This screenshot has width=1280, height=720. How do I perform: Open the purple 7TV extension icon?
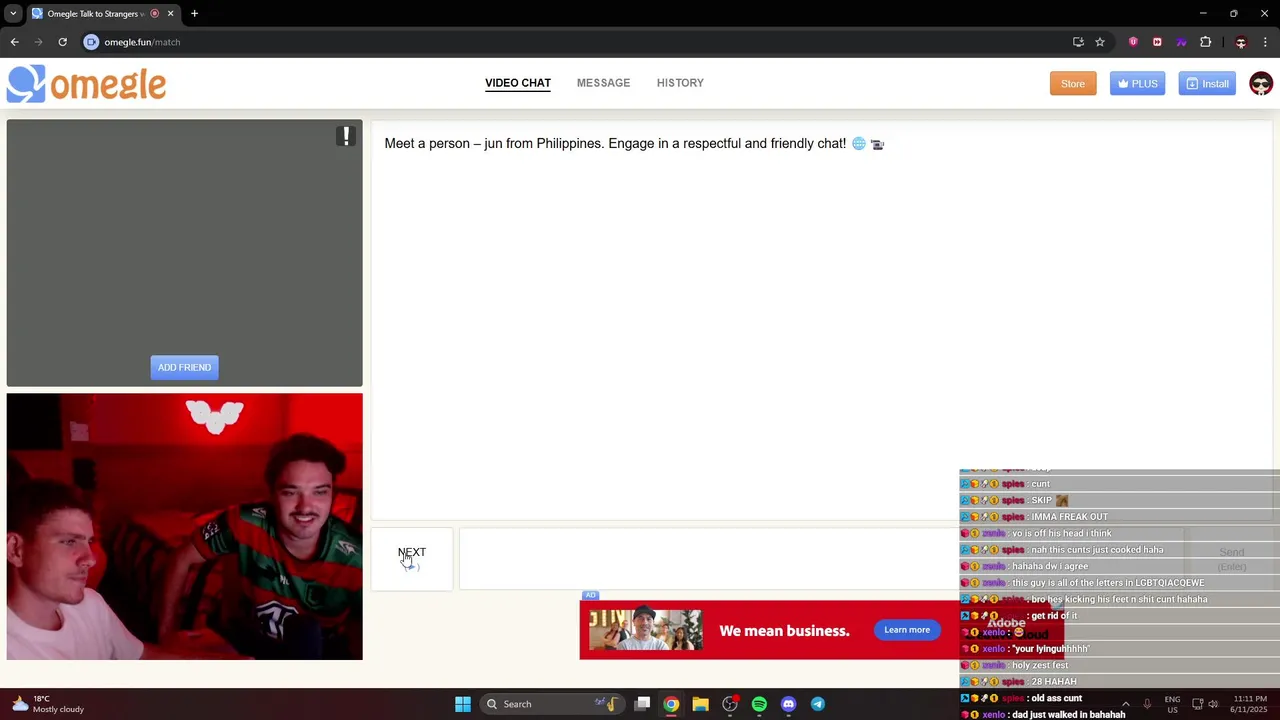pyautogui.click(x=1181, y=42)
